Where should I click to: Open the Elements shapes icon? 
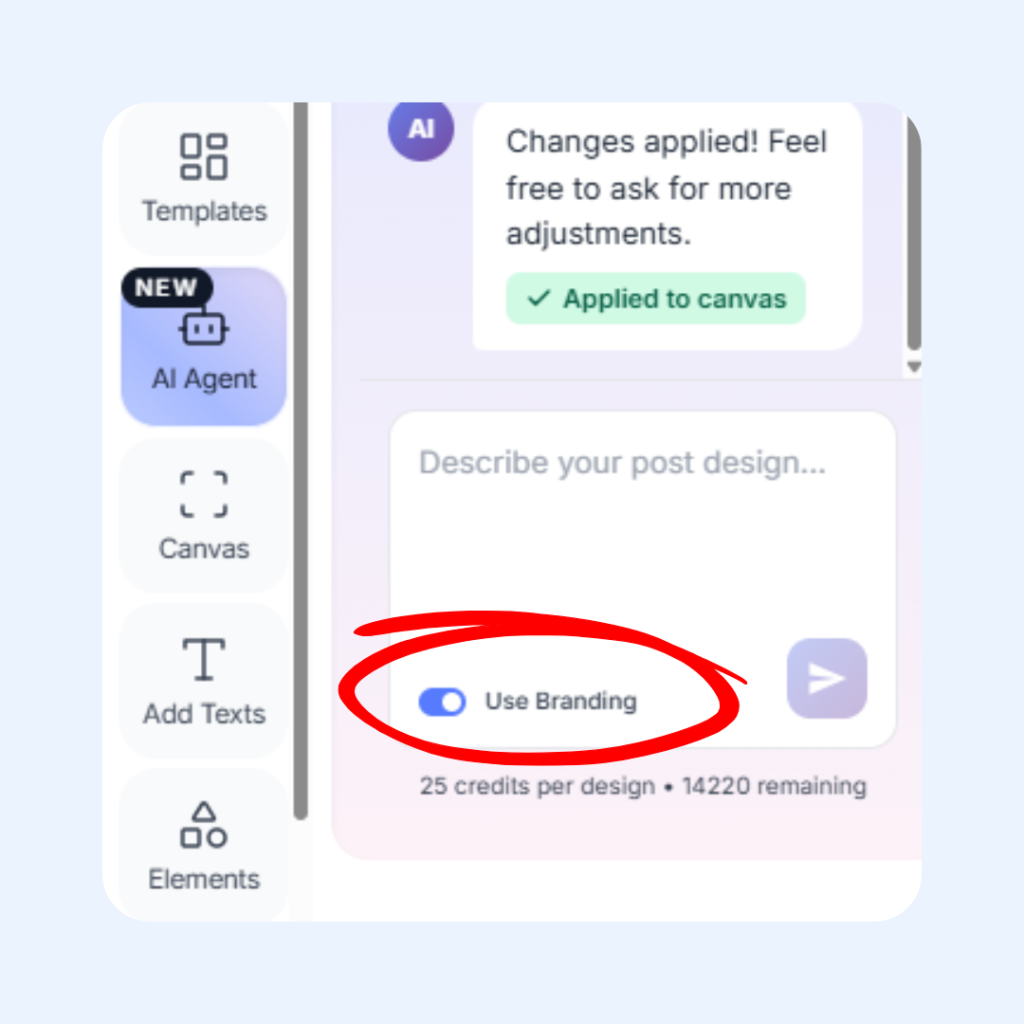point(204,825)
